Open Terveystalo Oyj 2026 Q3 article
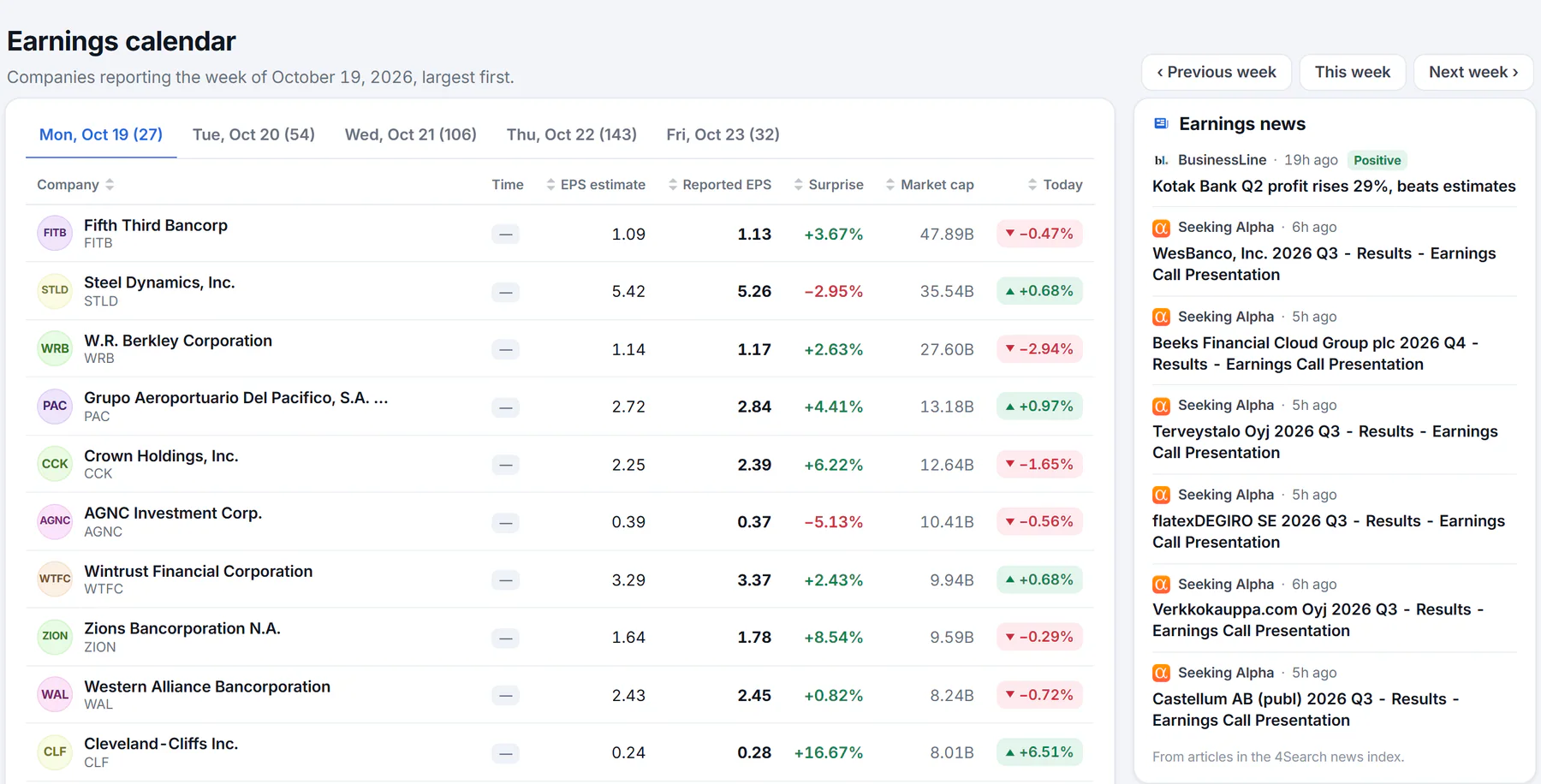This screenshot has height=784, width=1541. tap(1325, 442)
